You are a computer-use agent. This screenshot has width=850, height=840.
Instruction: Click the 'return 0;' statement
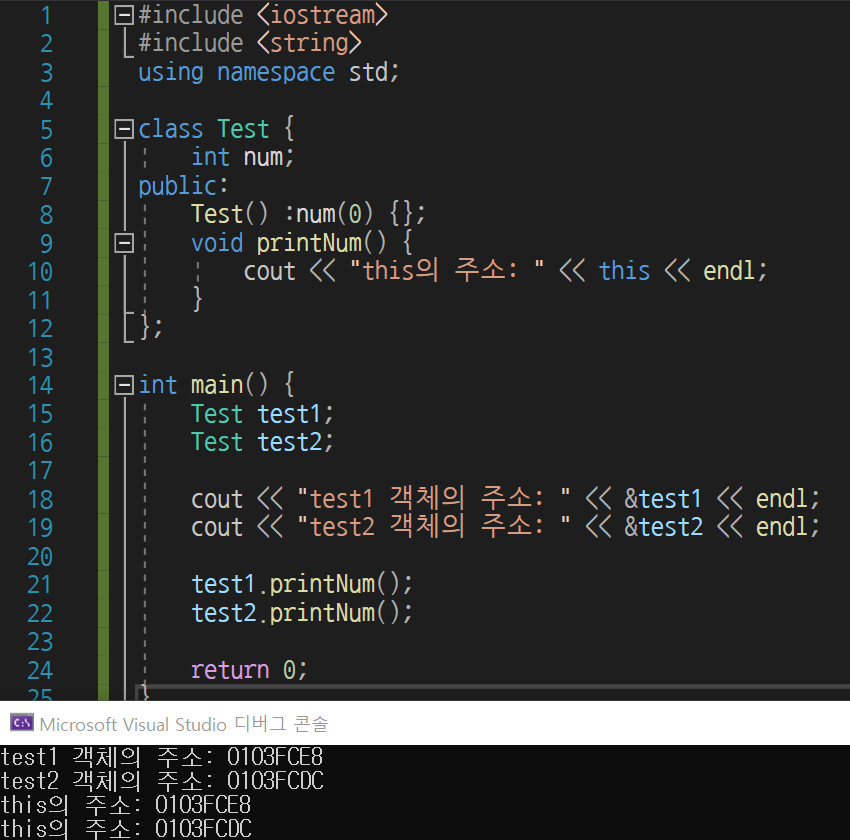click(x=249, y=670)
